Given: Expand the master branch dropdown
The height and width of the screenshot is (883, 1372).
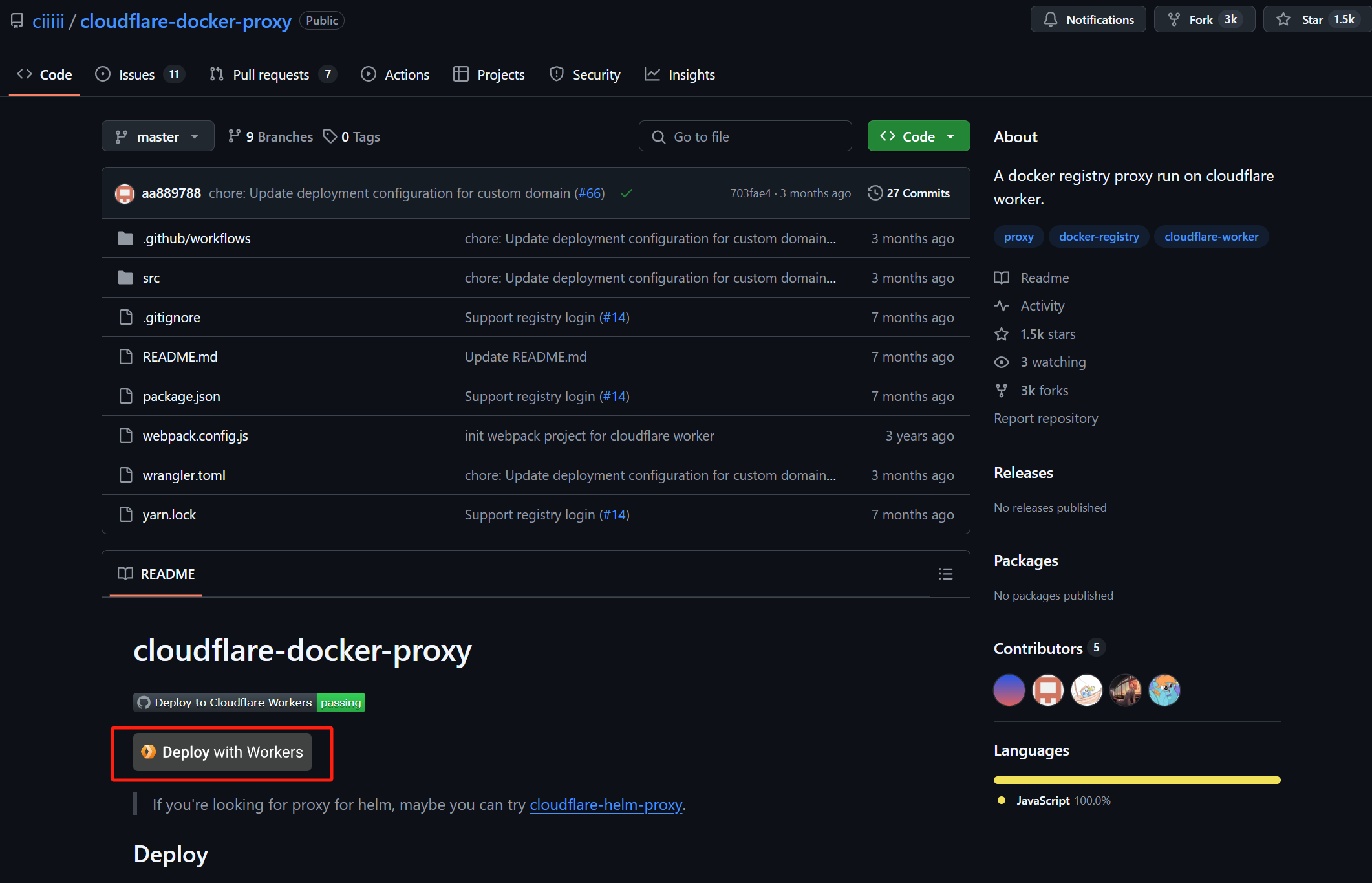Looking at the screenshot, I should click(158, 136).
